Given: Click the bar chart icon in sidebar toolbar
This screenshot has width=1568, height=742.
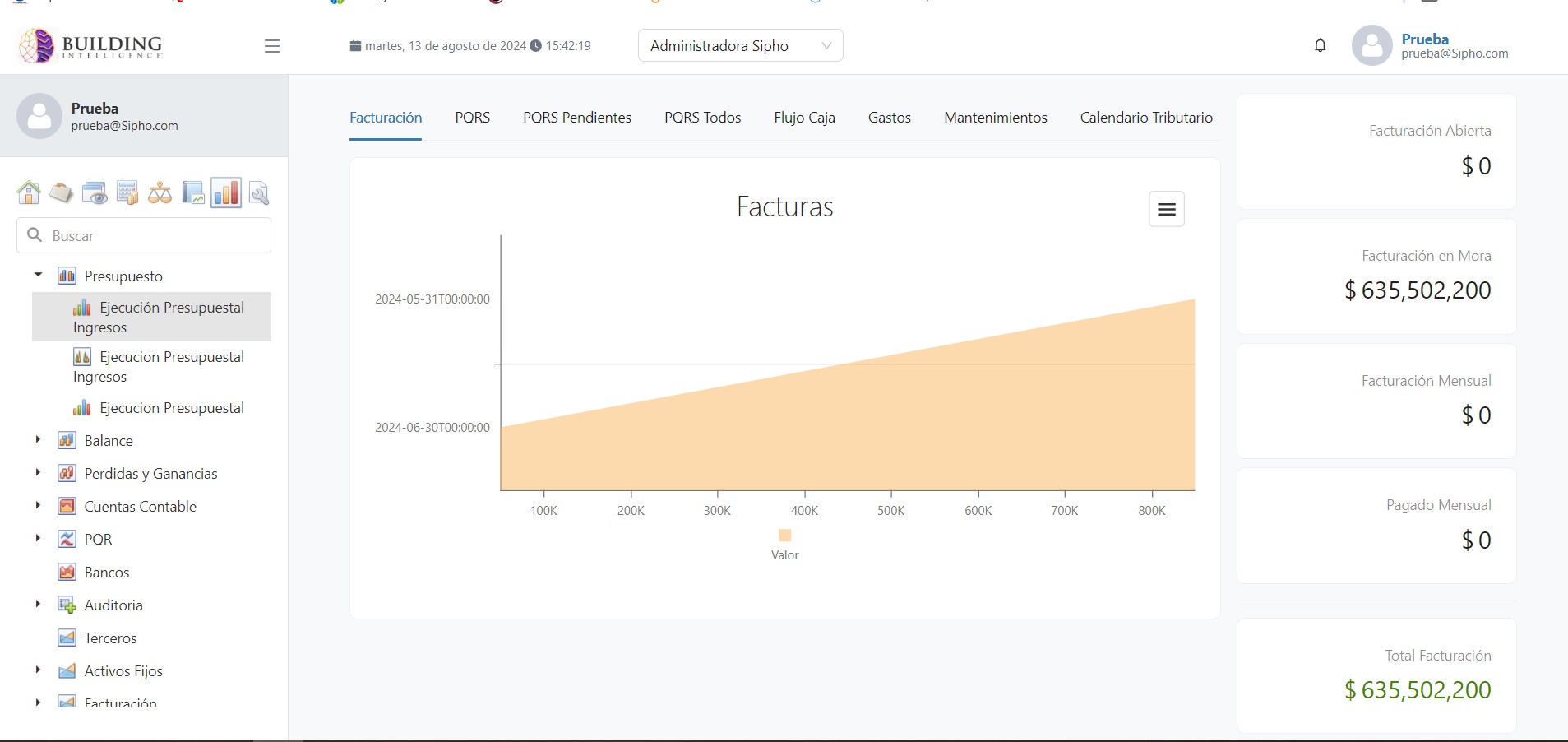Looking at the screenshot, I should [x=226, y=192].
